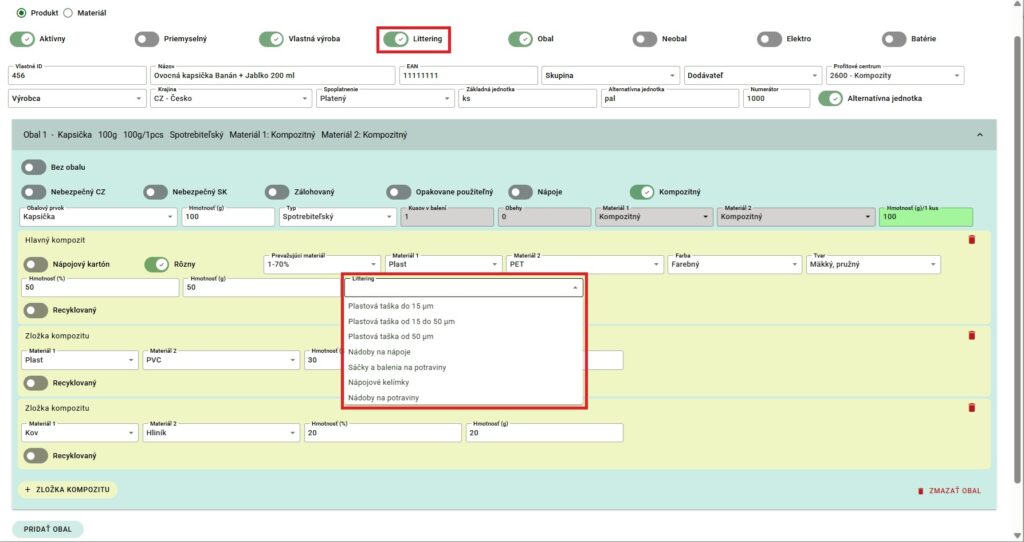
Task: Click into the Názov text field
Action: tap(270, 76)
